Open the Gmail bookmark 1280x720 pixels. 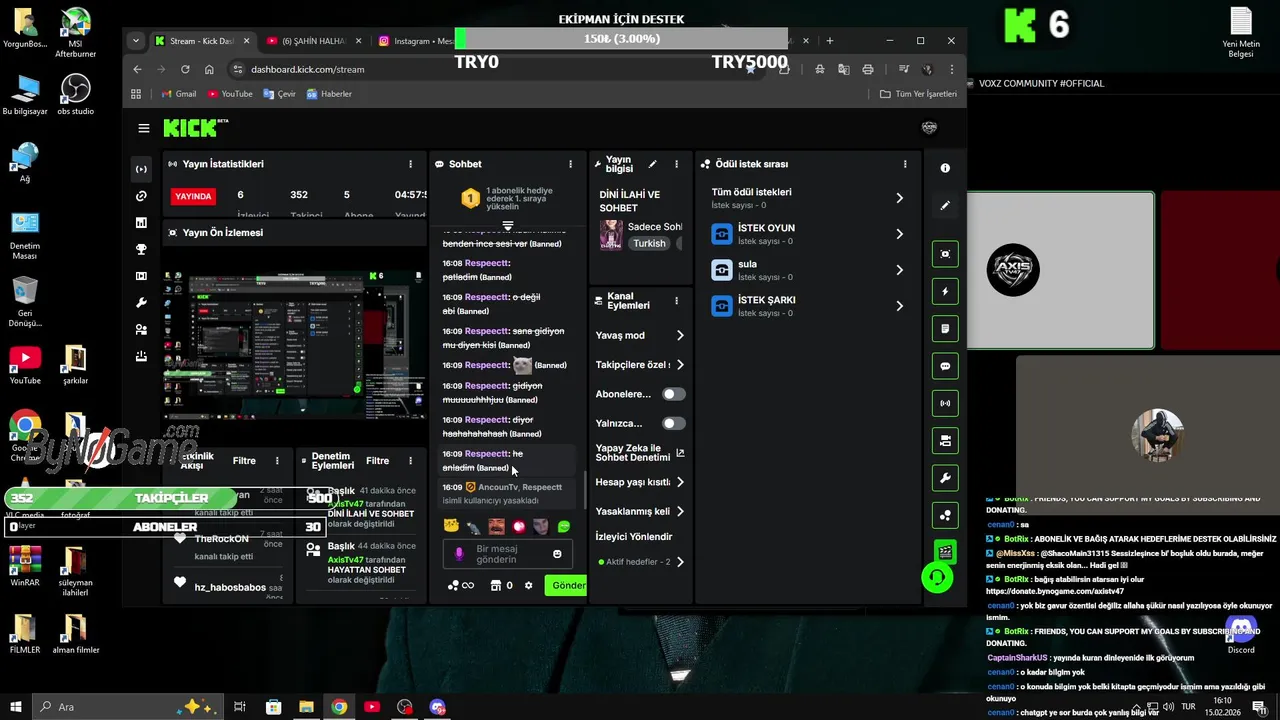point(178,94)
